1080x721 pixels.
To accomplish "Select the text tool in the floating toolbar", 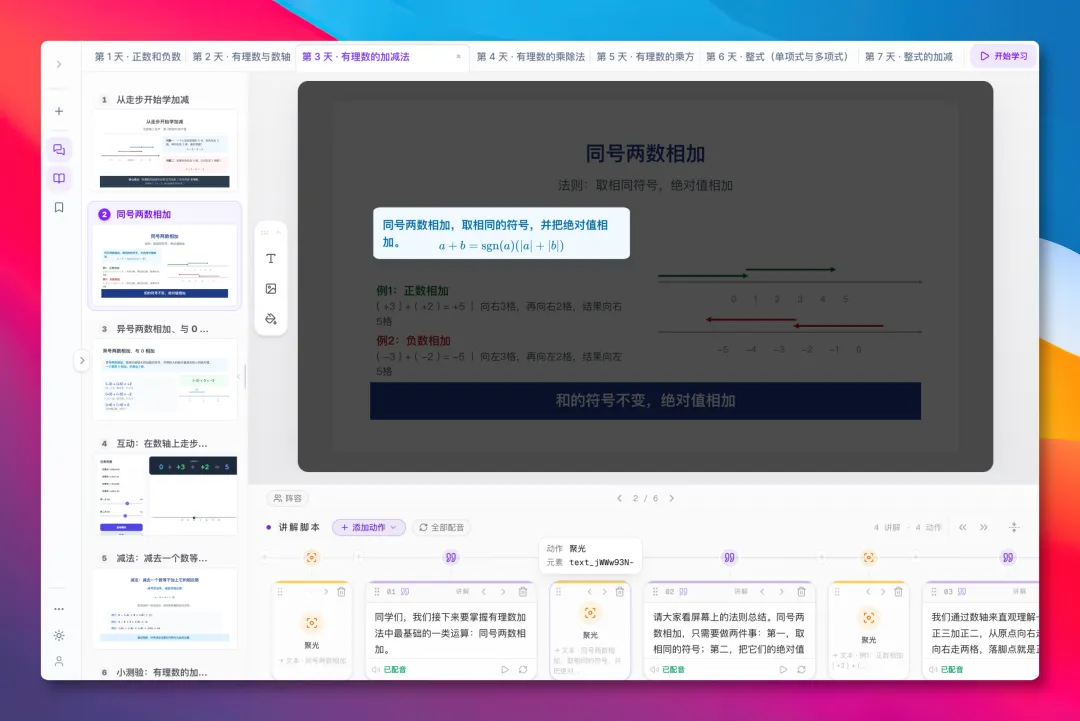I will point(271,258).
